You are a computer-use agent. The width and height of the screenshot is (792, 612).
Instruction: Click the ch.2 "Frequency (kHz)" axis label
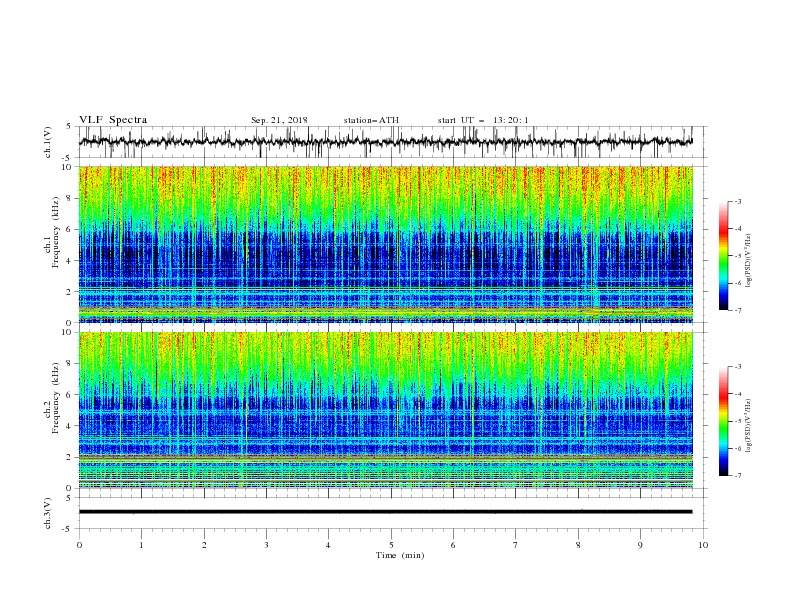[x=56, y=398]
